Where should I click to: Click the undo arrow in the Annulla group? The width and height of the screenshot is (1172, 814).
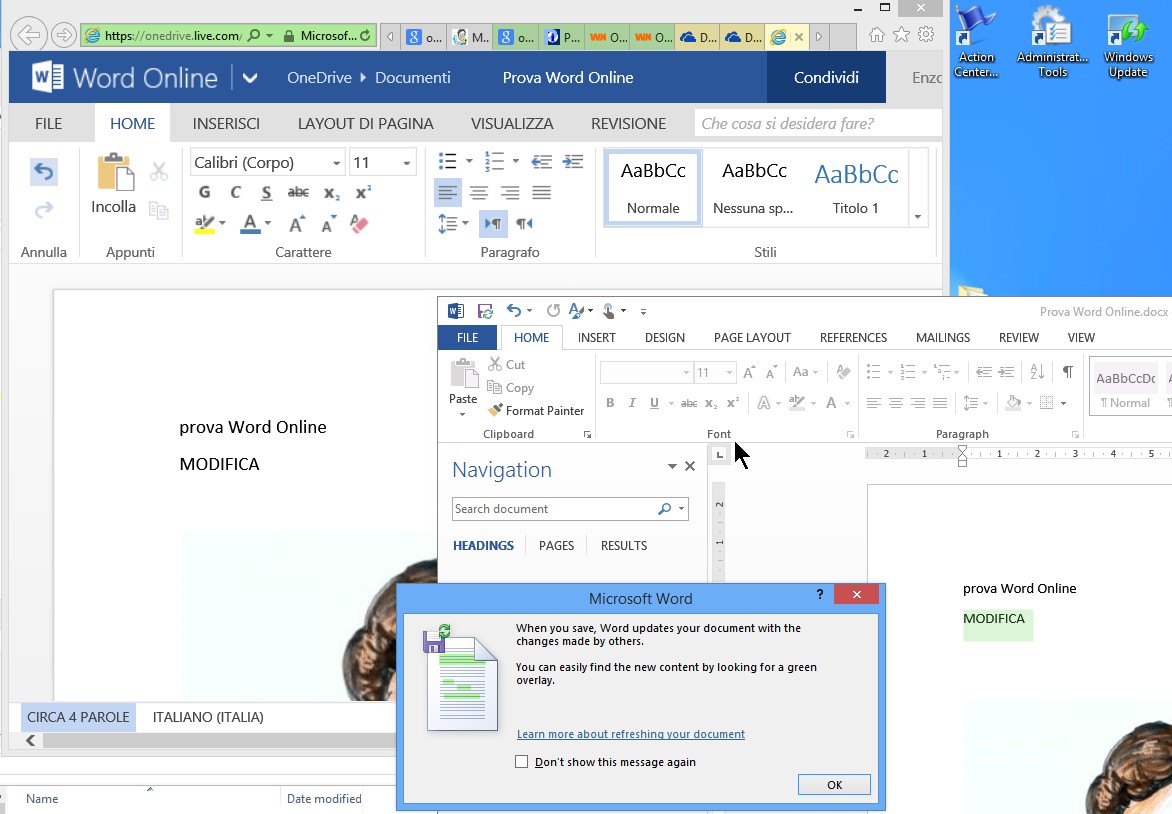pos(43,172)
